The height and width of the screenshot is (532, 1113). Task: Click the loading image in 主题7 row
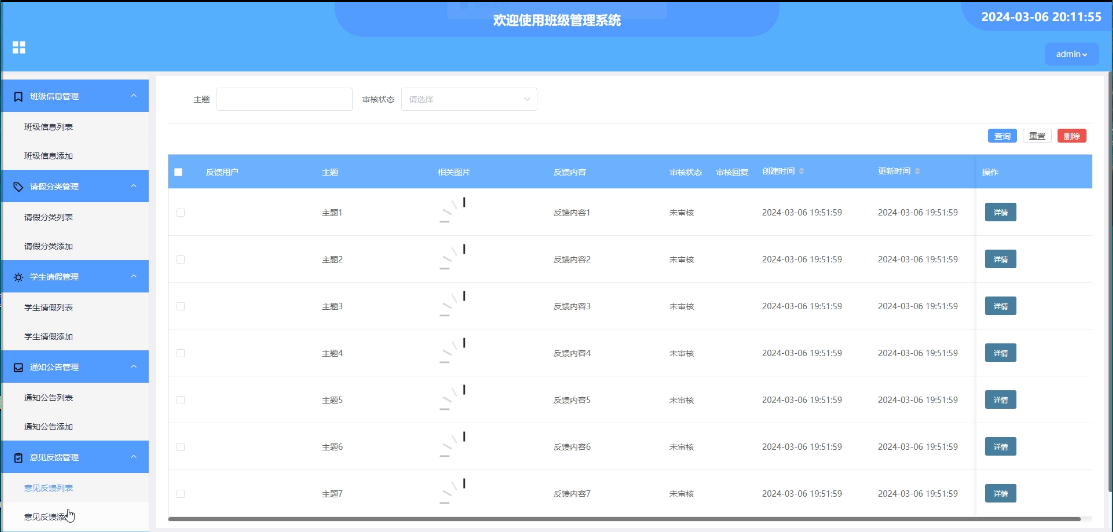(453, 492)
